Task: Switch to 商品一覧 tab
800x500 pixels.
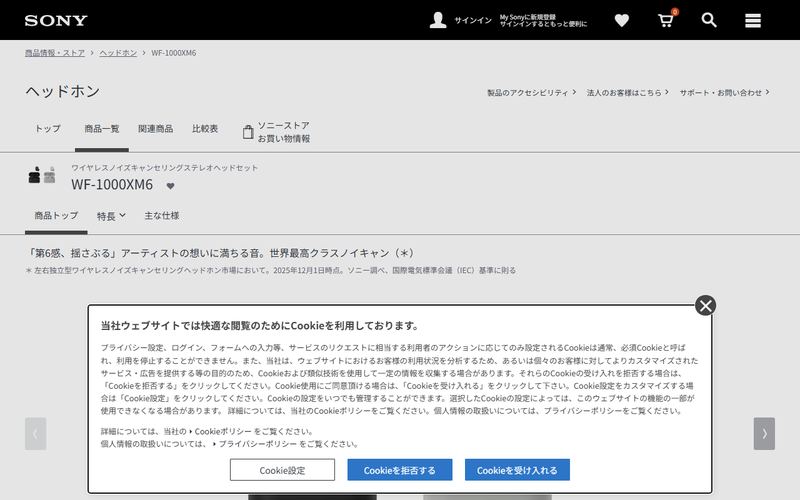Action: click(102, 129)
